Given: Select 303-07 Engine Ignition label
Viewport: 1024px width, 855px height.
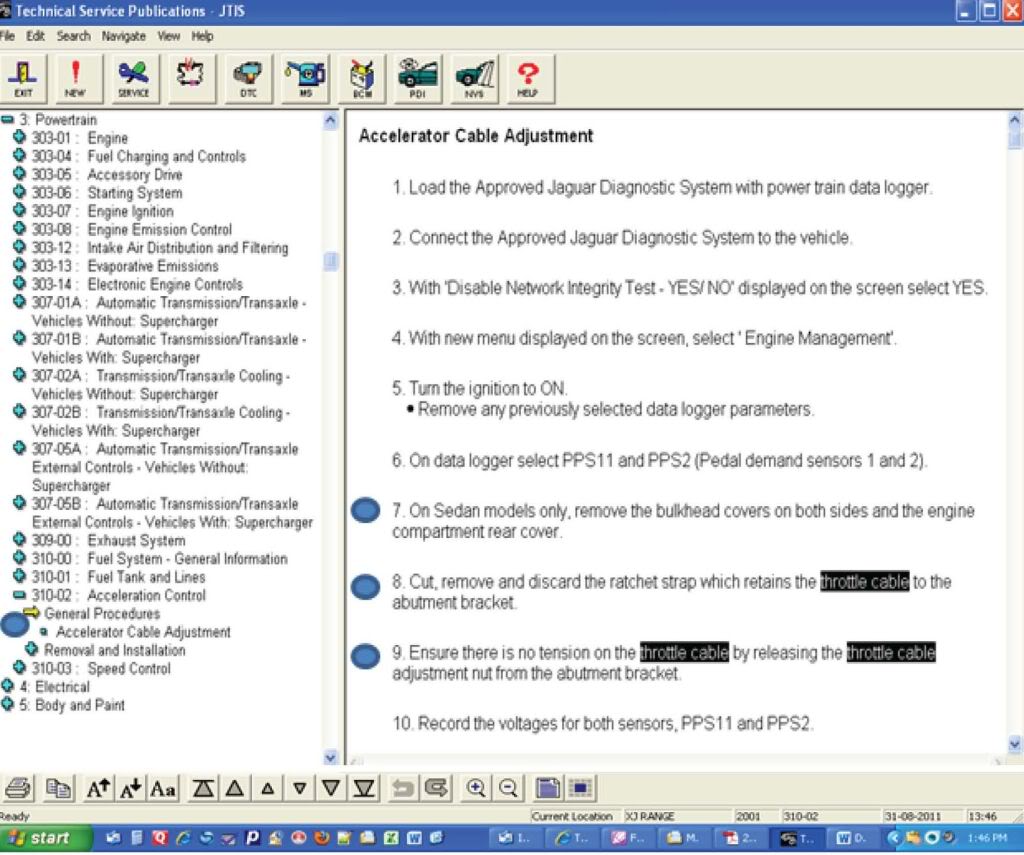Looking at the screenshot, I should [103, 212].
